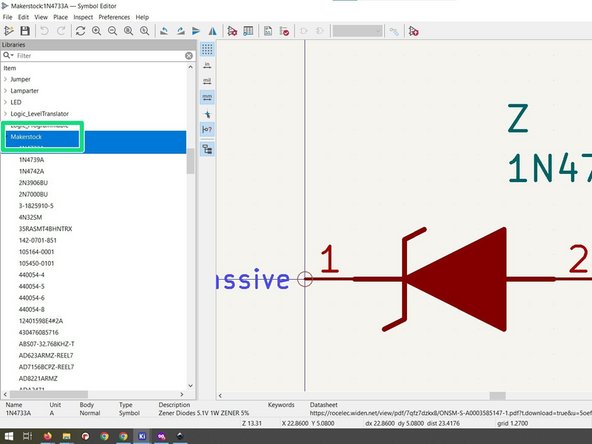Create a new symbol from the toolbar

[9, 31]
